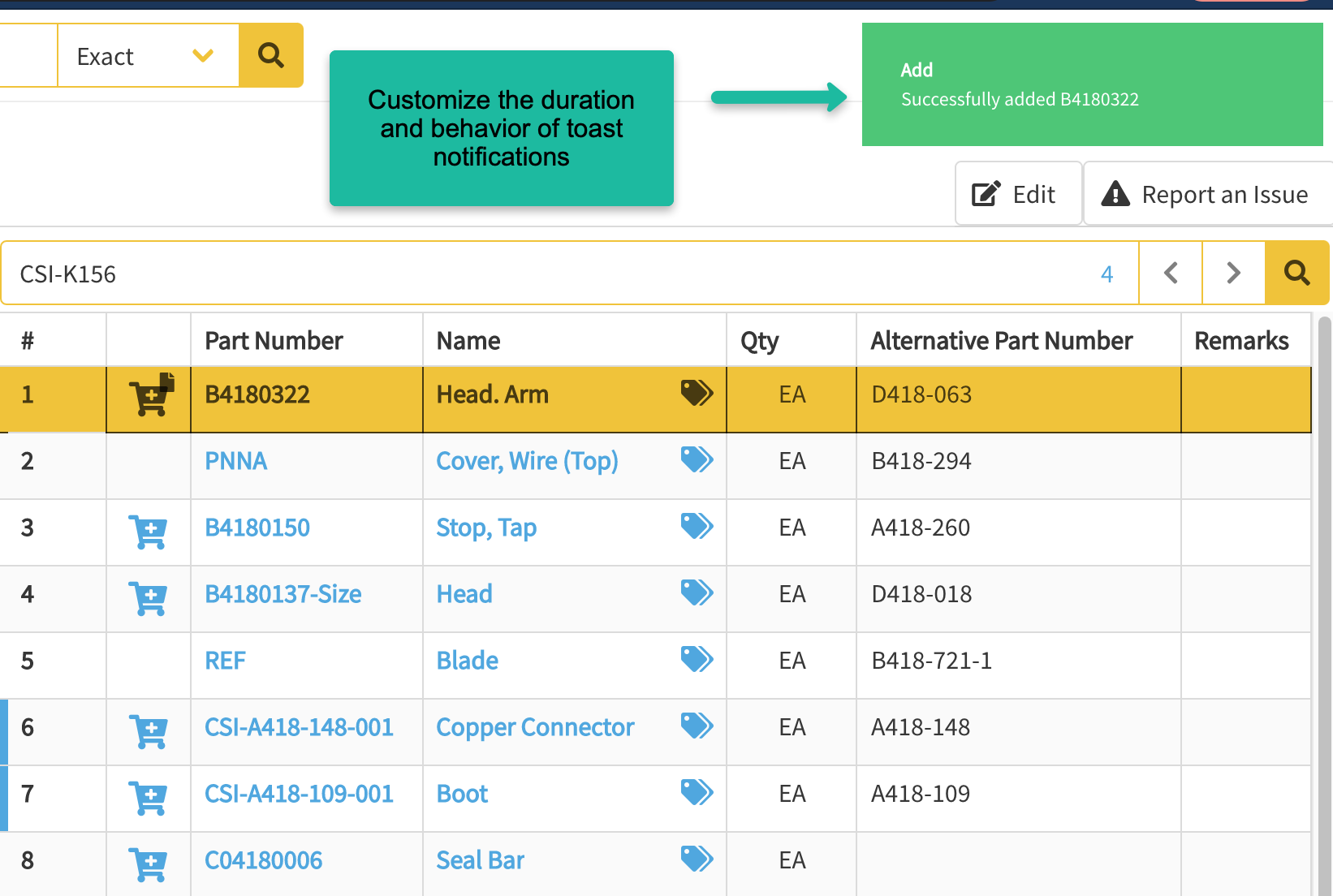Click the Part Number column header

point(274,341)
